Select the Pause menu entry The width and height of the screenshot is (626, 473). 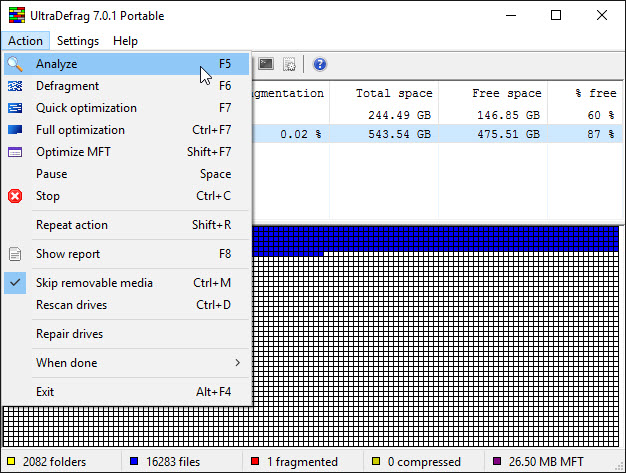127,174
